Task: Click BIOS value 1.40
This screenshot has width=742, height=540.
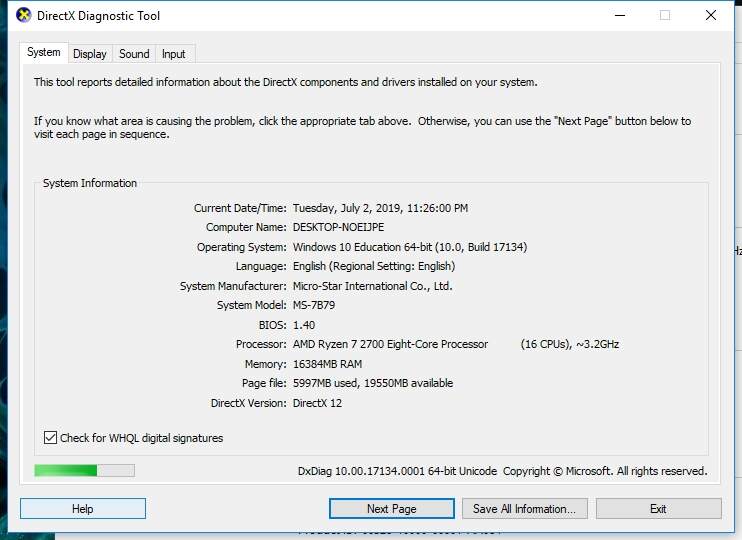Action: pyautogui.click(x=304, y=325)
